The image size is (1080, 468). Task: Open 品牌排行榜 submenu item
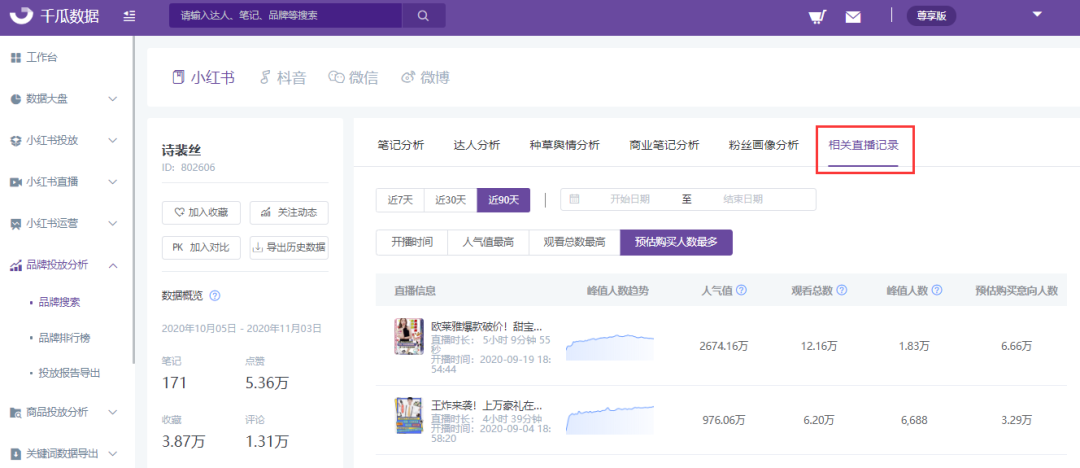pos(65,338)
